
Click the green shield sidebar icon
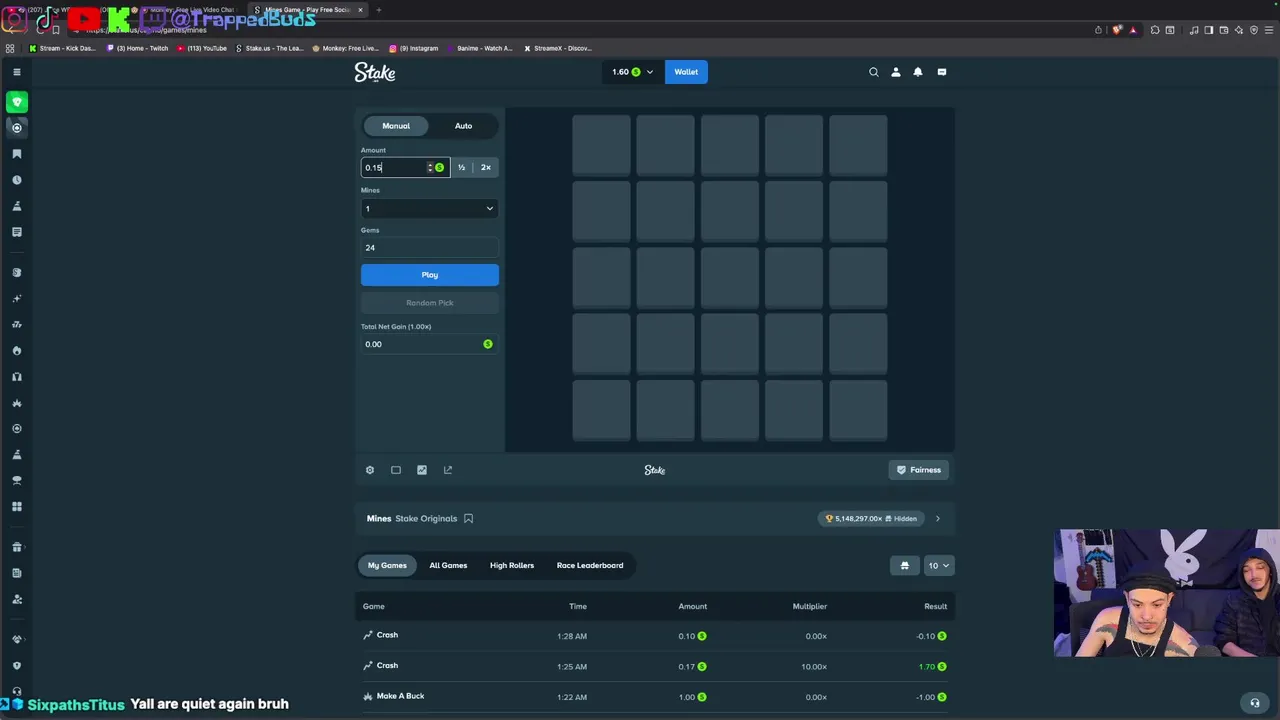pos(17,101)
